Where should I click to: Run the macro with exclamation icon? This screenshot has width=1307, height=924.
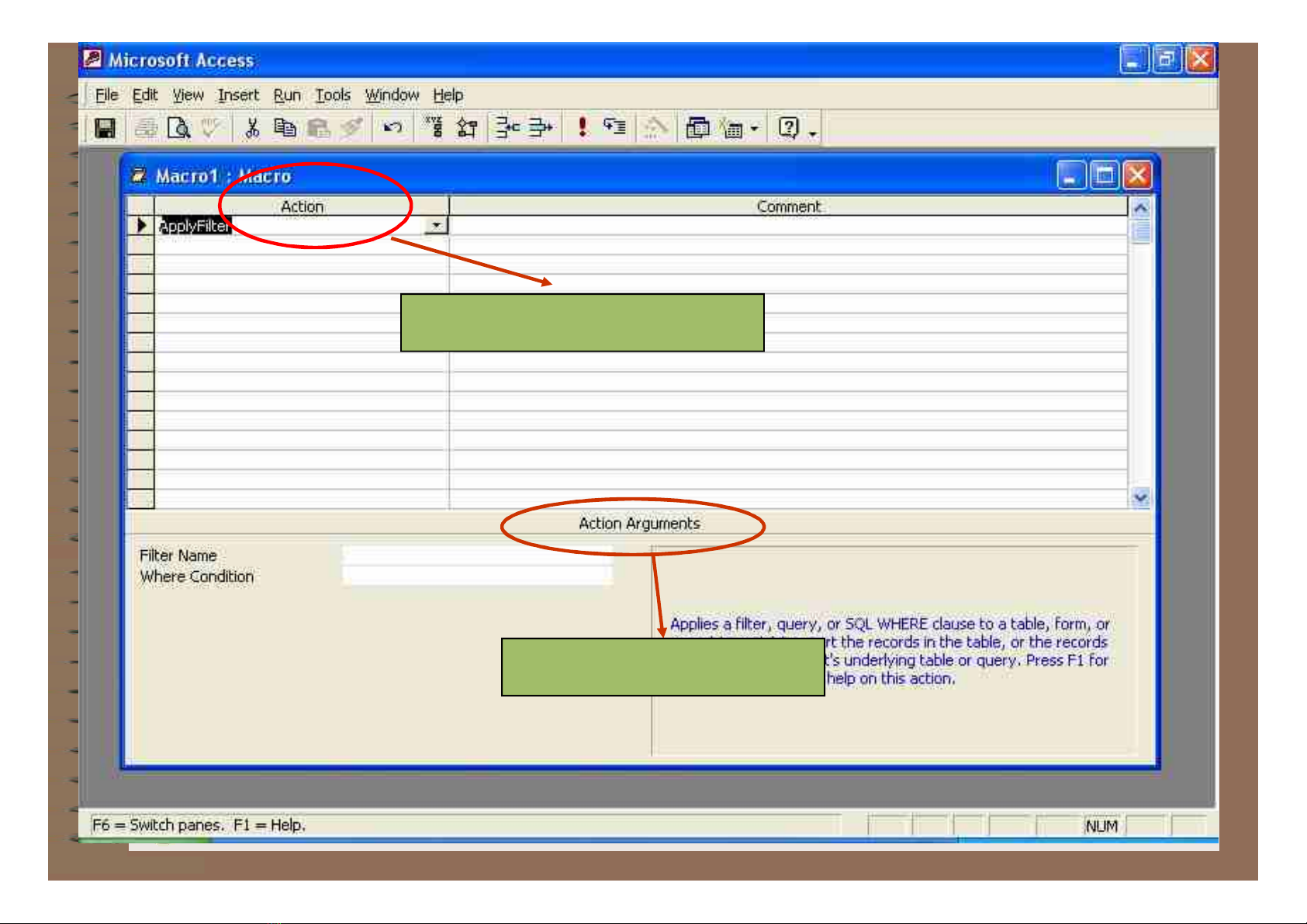pos(583,128)
